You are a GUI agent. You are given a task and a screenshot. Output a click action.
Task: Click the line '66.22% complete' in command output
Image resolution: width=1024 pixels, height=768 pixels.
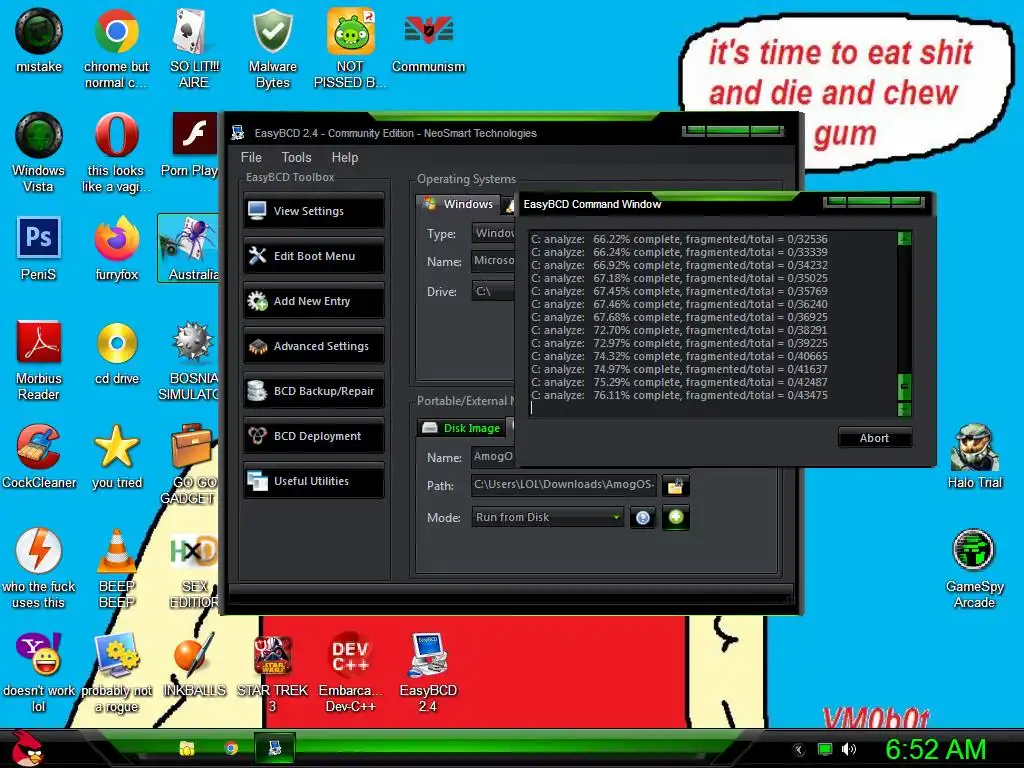point(679,239)
